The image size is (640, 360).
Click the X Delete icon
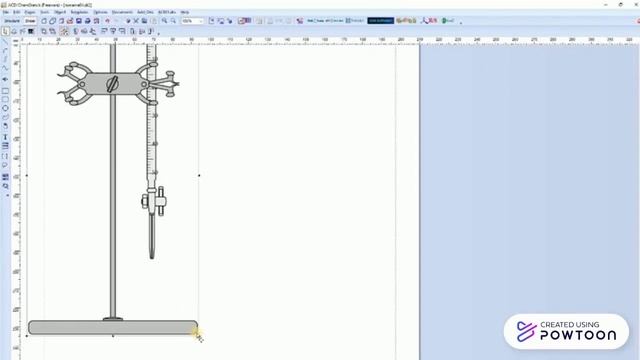pyautogui.click(x=136, y=21)
